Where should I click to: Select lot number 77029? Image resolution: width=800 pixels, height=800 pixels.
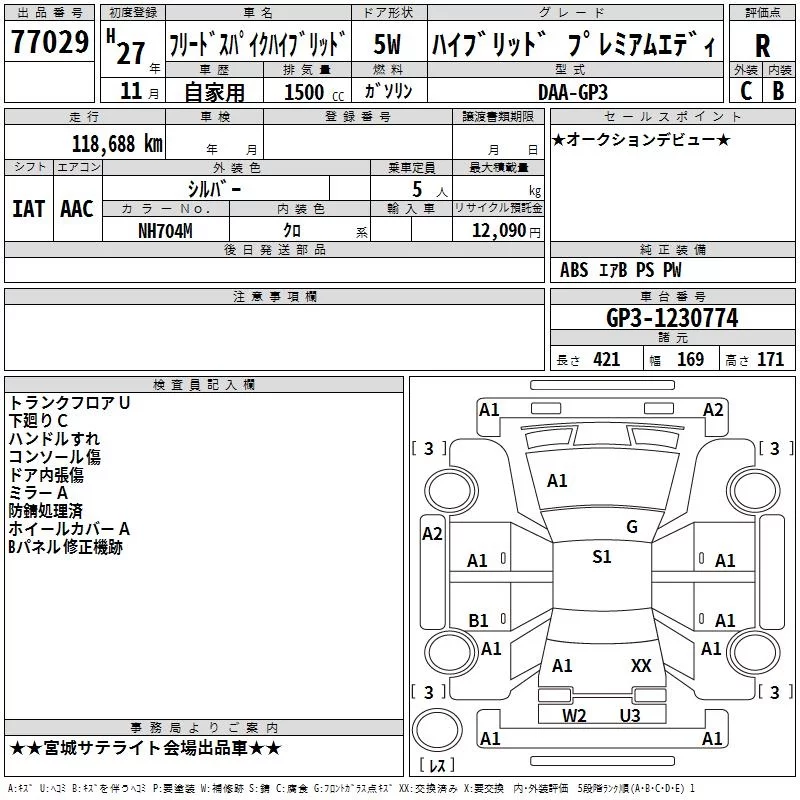(x=49, y=42)
